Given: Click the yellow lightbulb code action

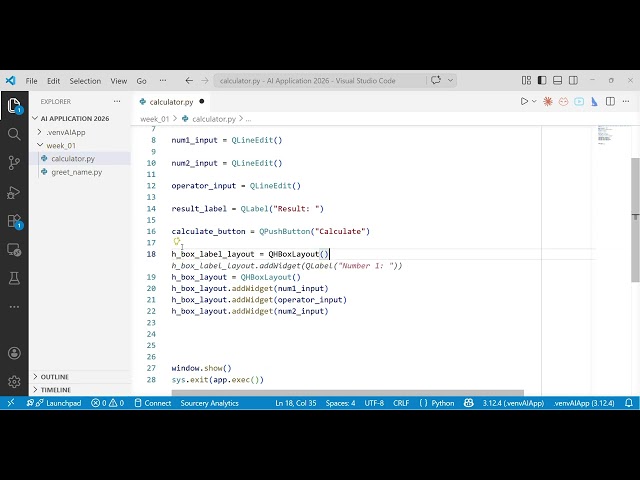Looking at the screenshot, I should (x=176, y=242).
